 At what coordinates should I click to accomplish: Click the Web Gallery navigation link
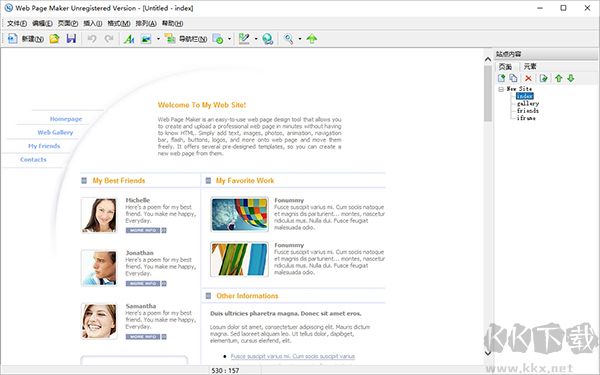pyautogui.click(x=55, y=132)
